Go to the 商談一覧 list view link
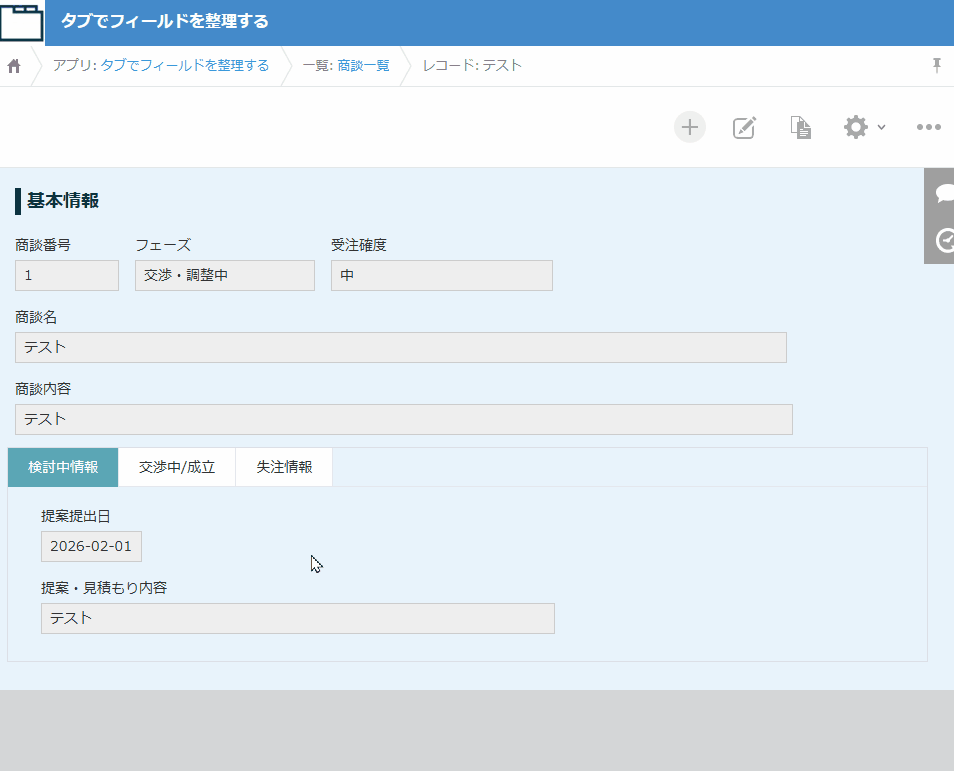954x771 pixels. click(363, 65)
